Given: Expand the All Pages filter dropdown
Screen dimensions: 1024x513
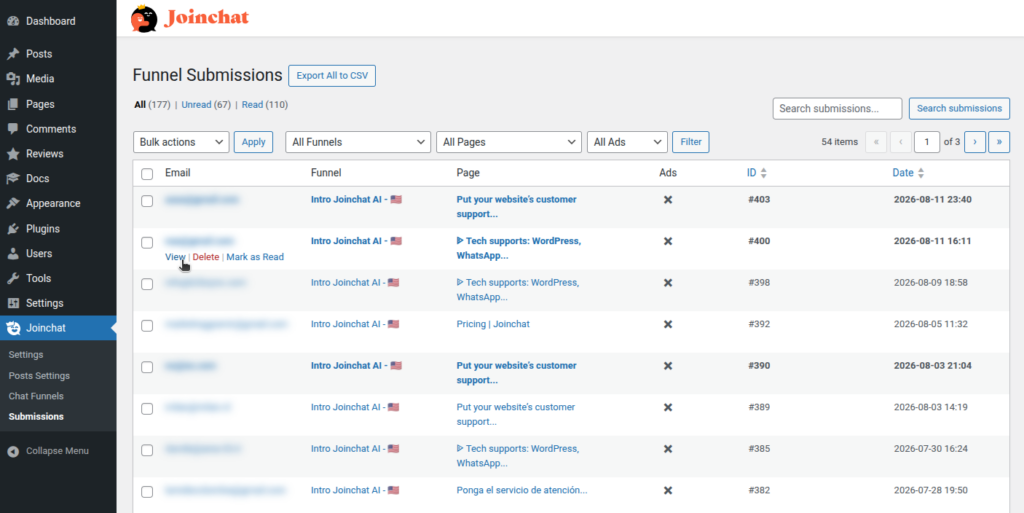Looking at the screenshot, I should [509, 142].
